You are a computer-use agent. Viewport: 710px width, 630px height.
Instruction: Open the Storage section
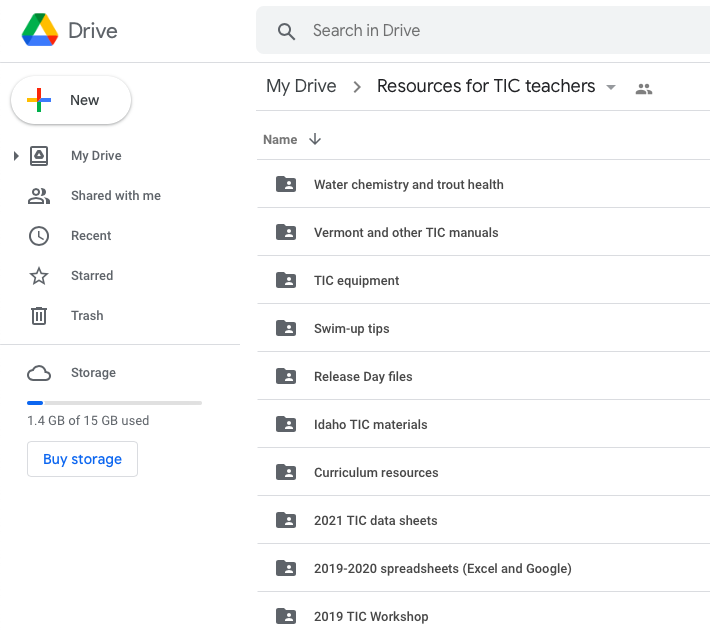[93, 372]
